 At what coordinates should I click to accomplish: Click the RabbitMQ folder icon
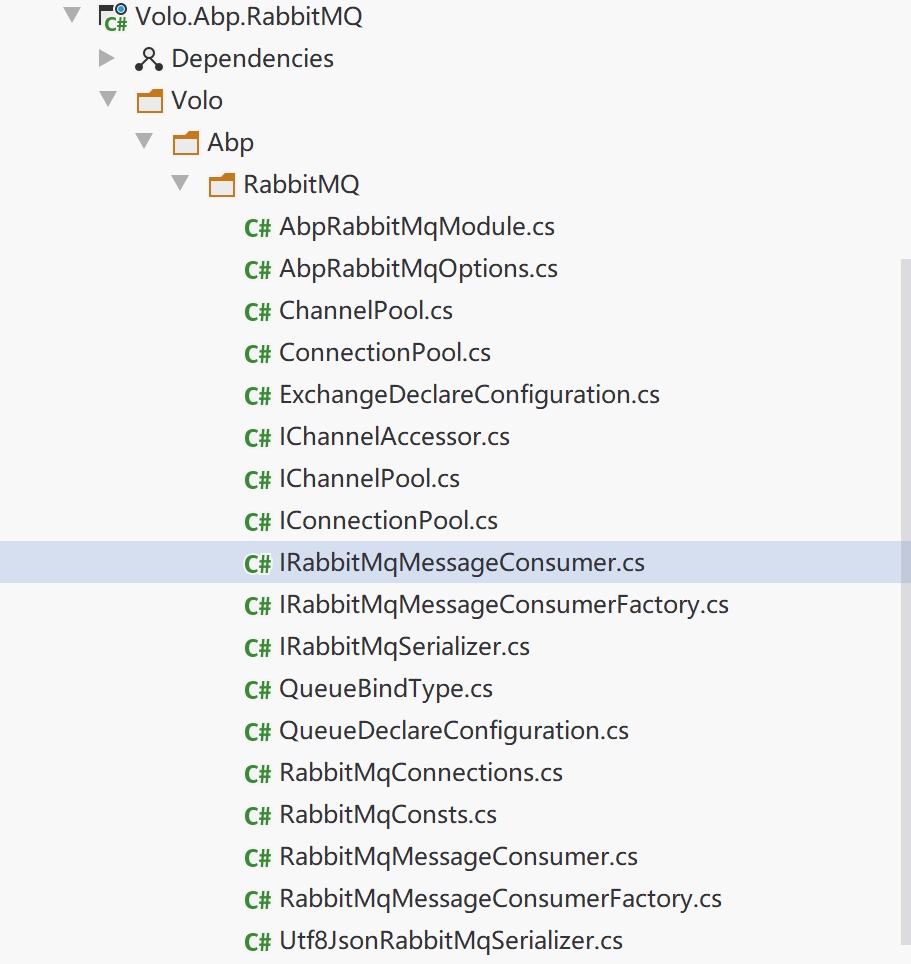pyautogui.click(x=222, y=185)
